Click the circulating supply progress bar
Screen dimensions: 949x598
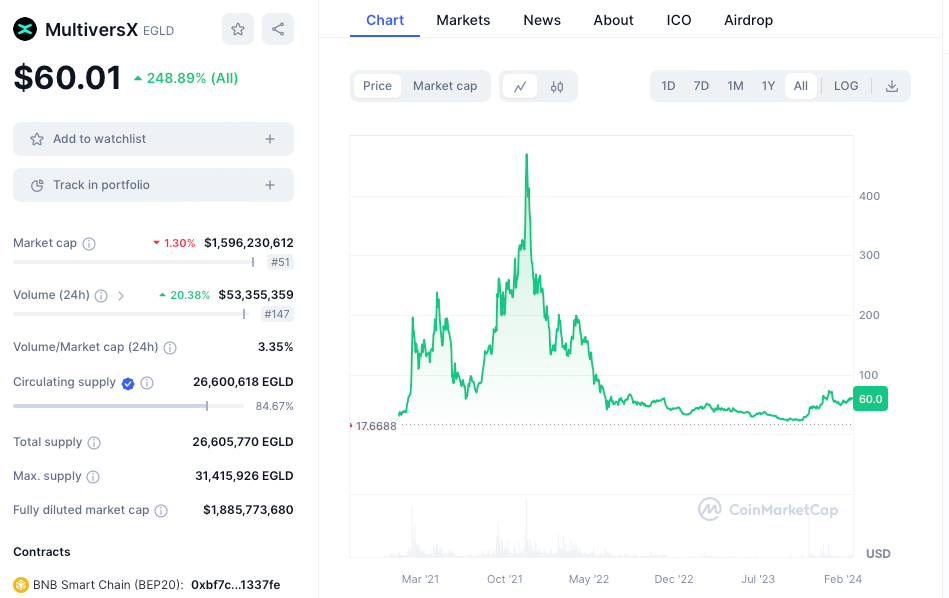128,406
